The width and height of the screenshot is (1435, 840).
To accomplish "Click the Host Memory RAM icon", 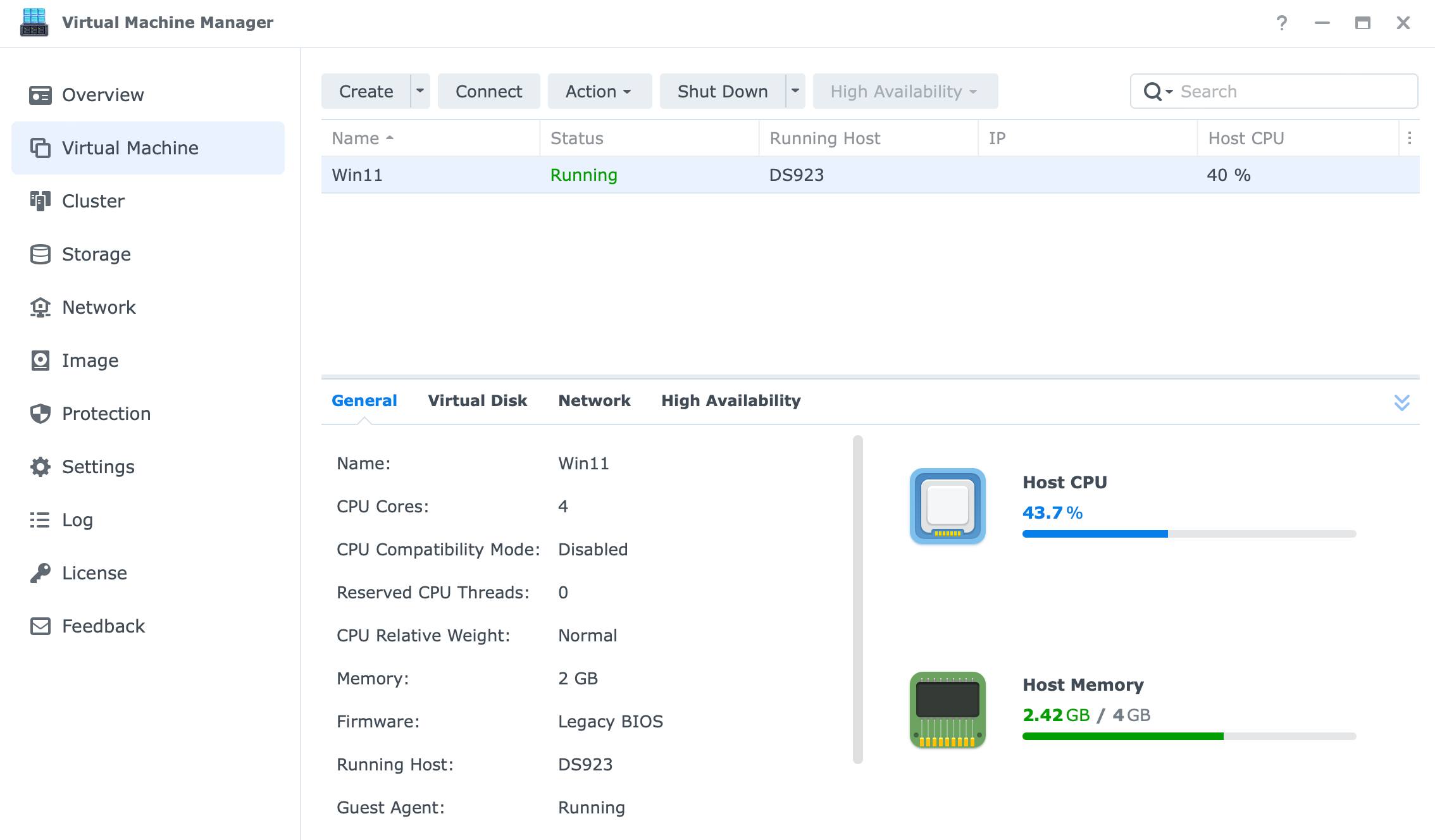I will click(947, 710).
